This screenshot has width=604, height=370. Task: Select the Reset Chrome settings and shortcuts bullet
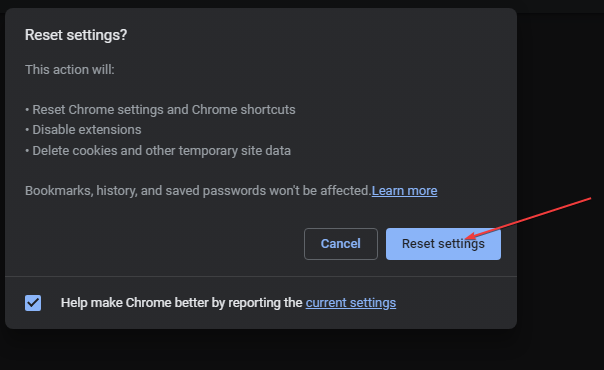[x=160, y=110]
